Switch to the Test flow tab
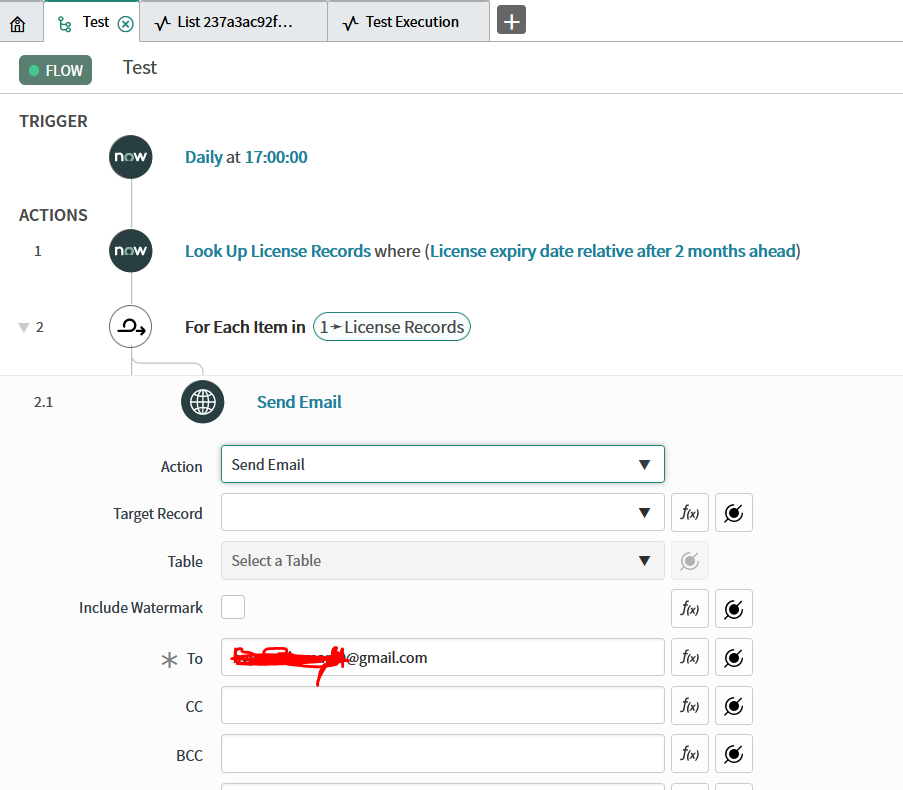This screenshot has width=903, height=790. tap(92, 22)
